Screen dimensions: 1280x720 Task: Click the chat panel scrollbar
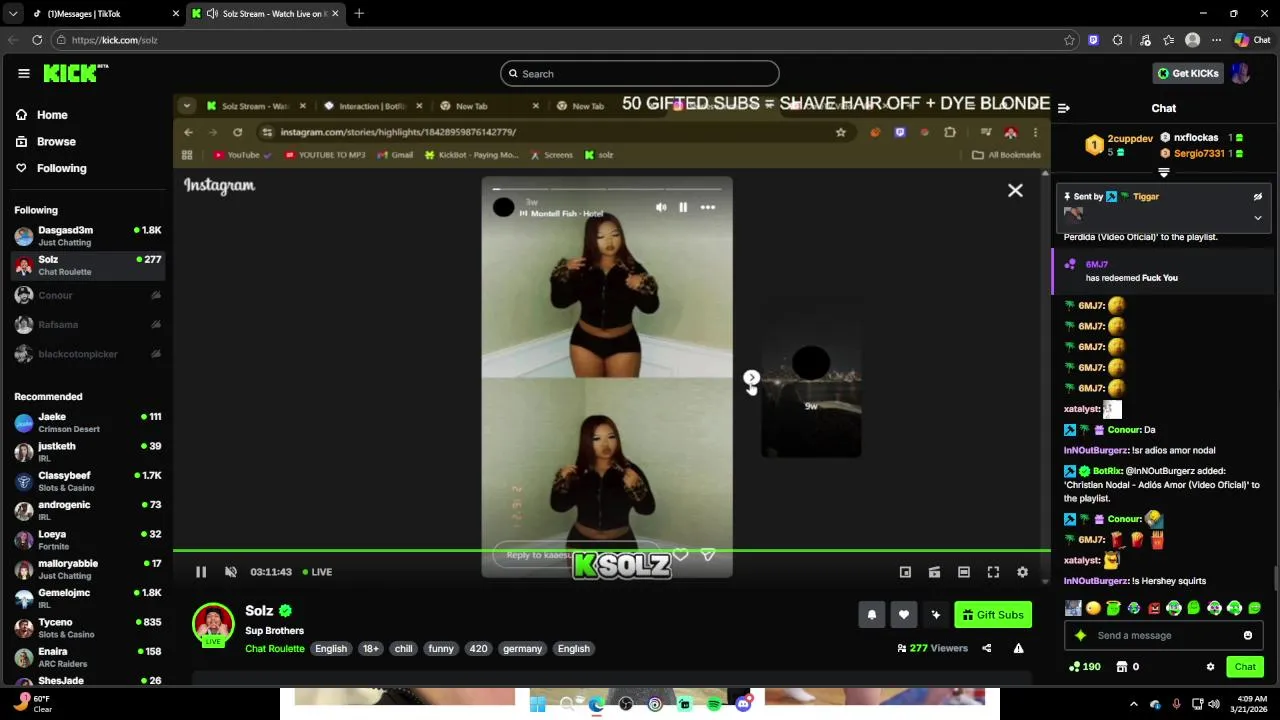1277,578
